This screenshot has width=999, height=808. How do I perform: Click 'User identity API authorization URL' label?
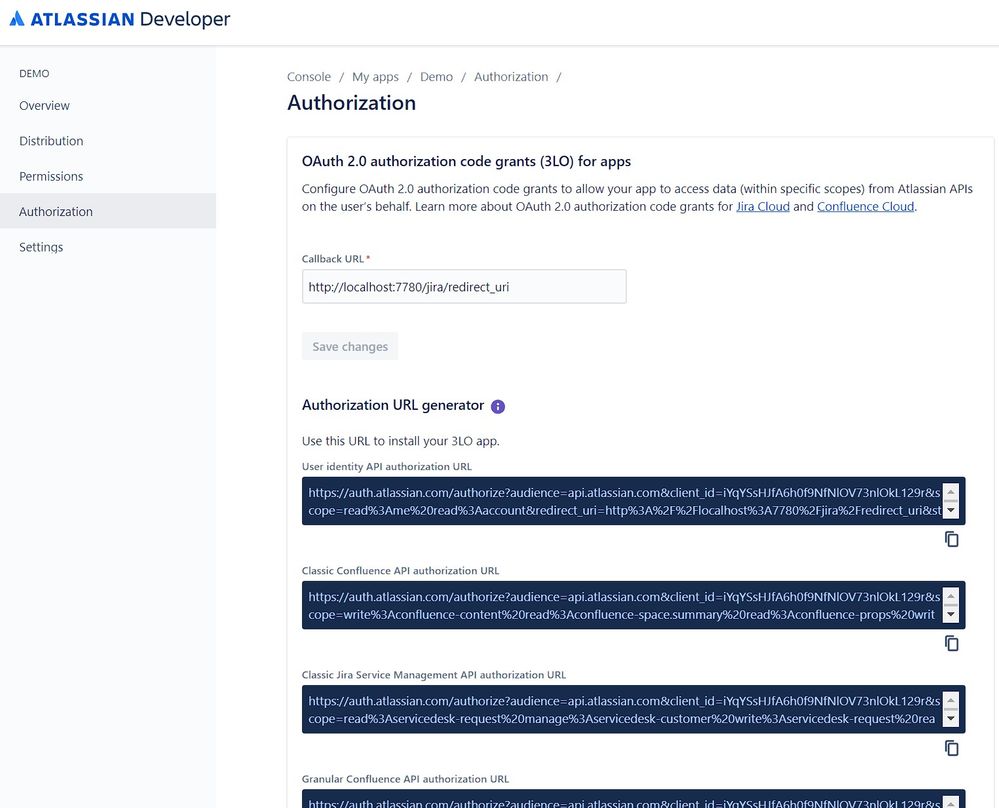pos(387,466)
